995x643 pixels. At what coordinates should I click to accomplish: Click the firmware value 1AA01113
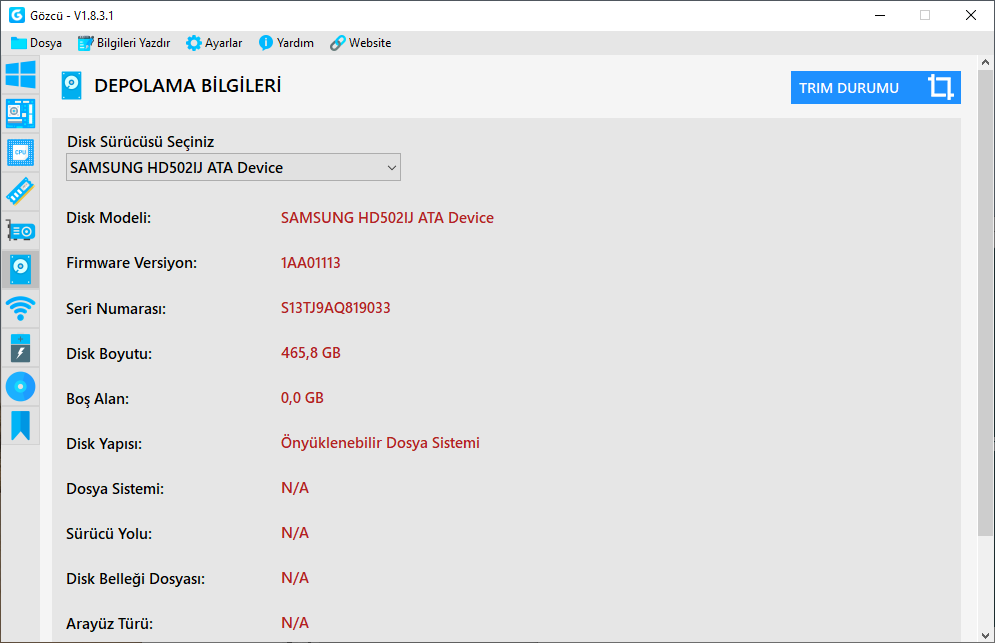pos(311,263)
